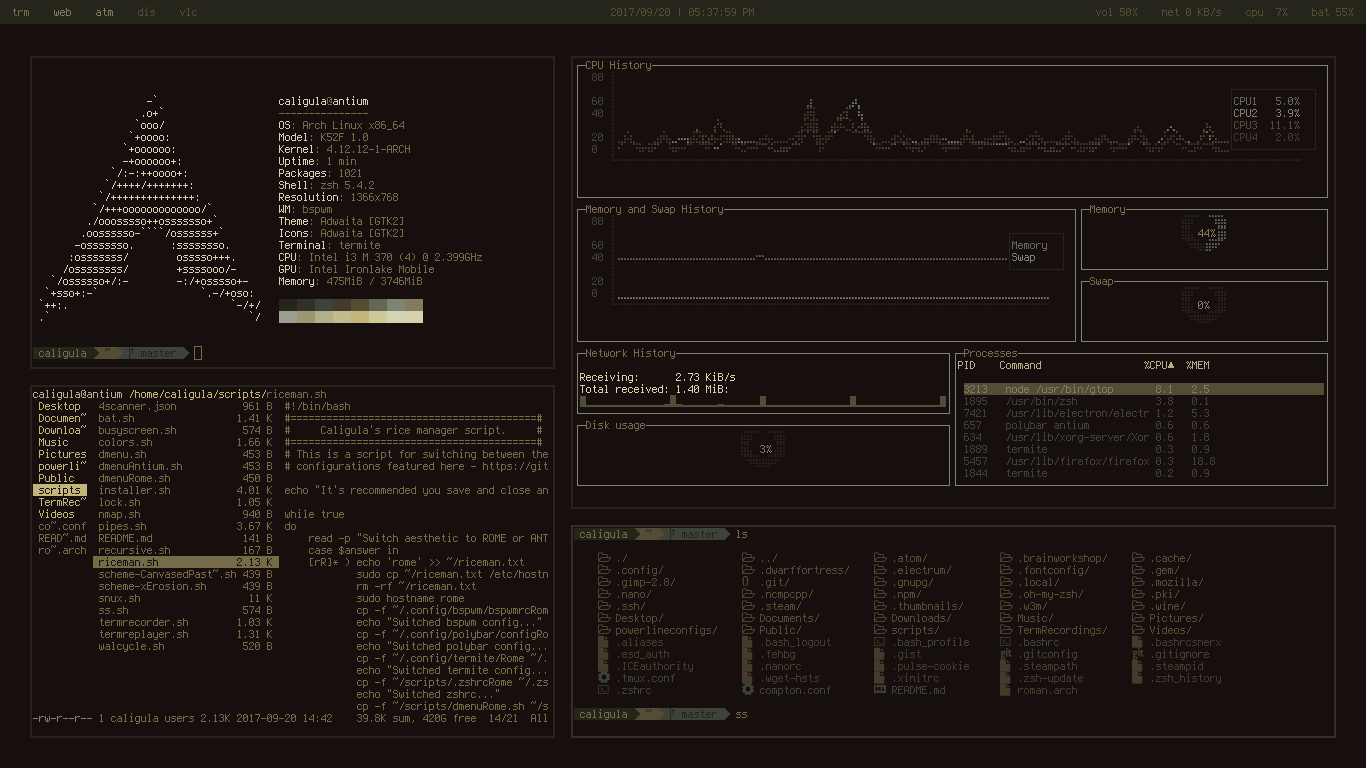Click the PID column header in gtop
The width and height of the screenshot is (1366, 768).
click(x=966, y=365)
